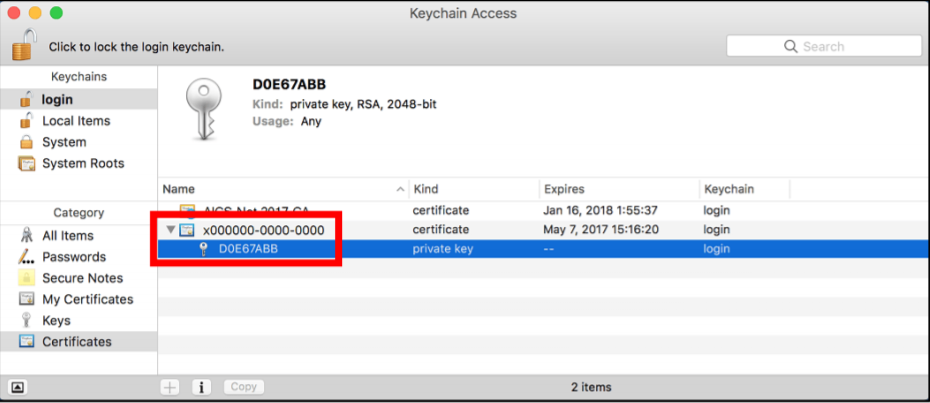Open the System keychain
Viewport: 930px width, 403px height.
click(x=63, y=142)
